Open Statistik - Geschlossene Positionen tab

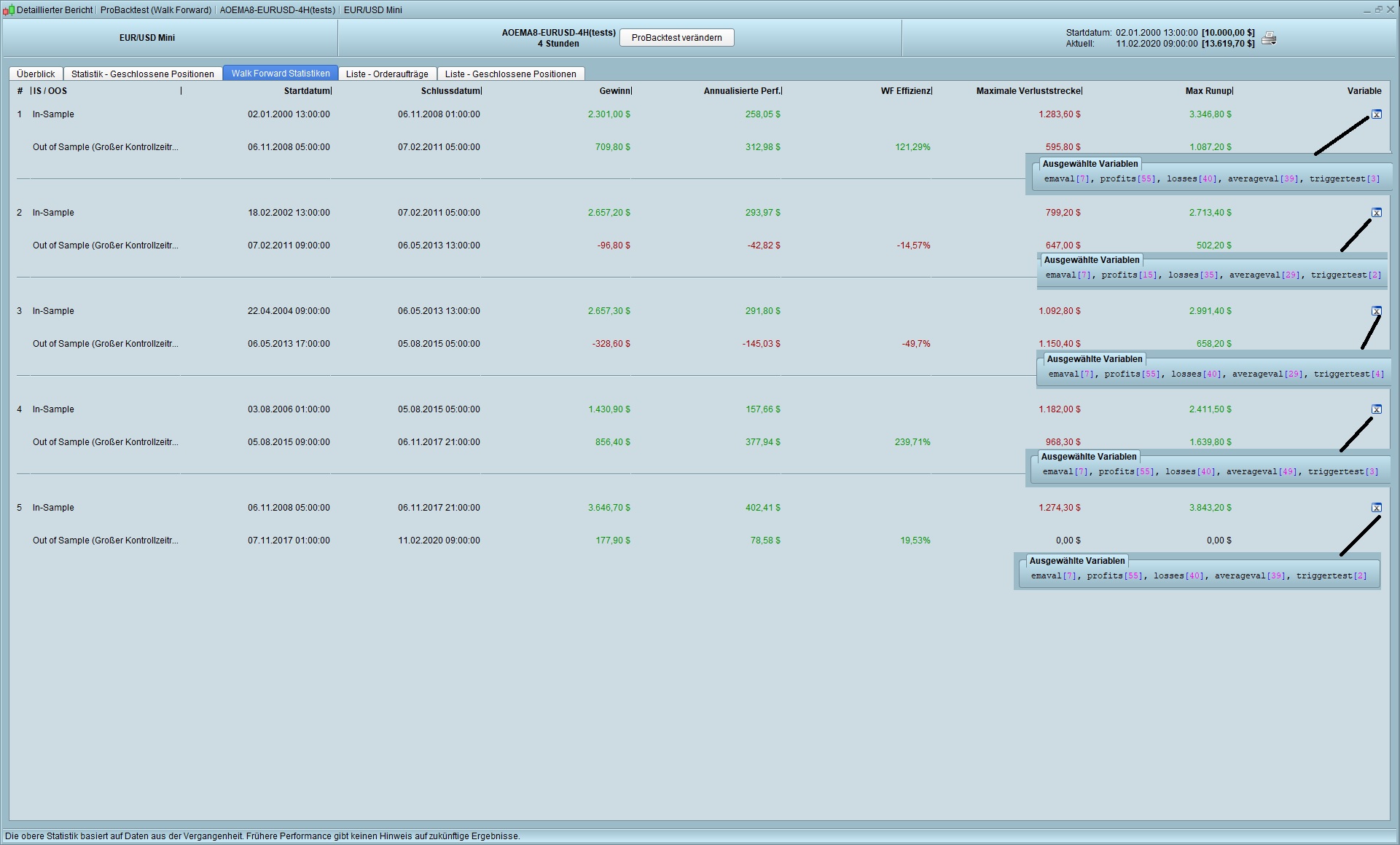143,74
